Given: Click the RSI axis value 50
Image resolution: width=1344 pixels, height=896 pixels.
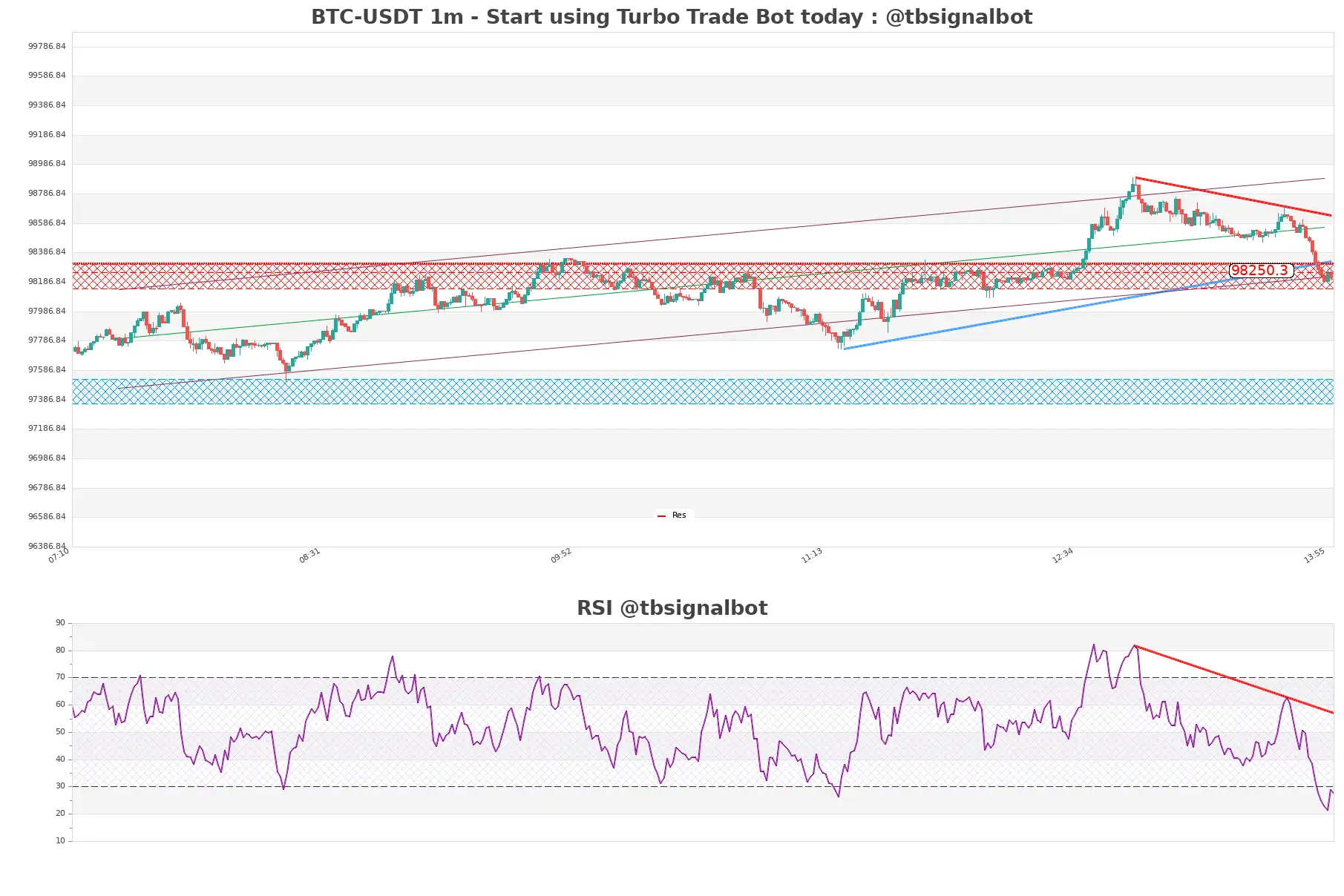Looking at the screenshot, I should pyautogui.click(x=61, y=732).
